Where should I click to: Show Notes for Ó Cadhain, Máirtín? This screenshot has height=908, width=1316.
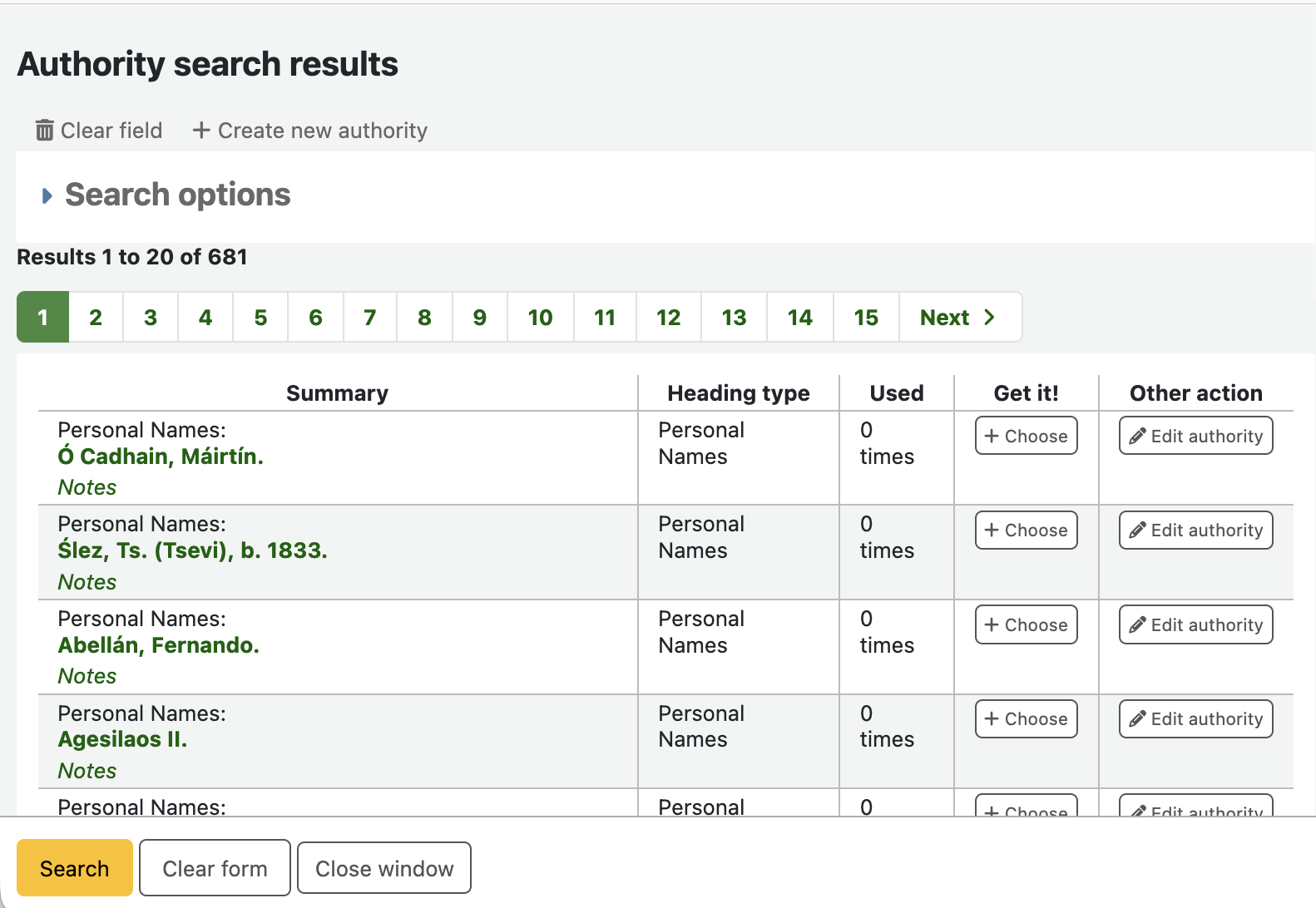(87, 487)
